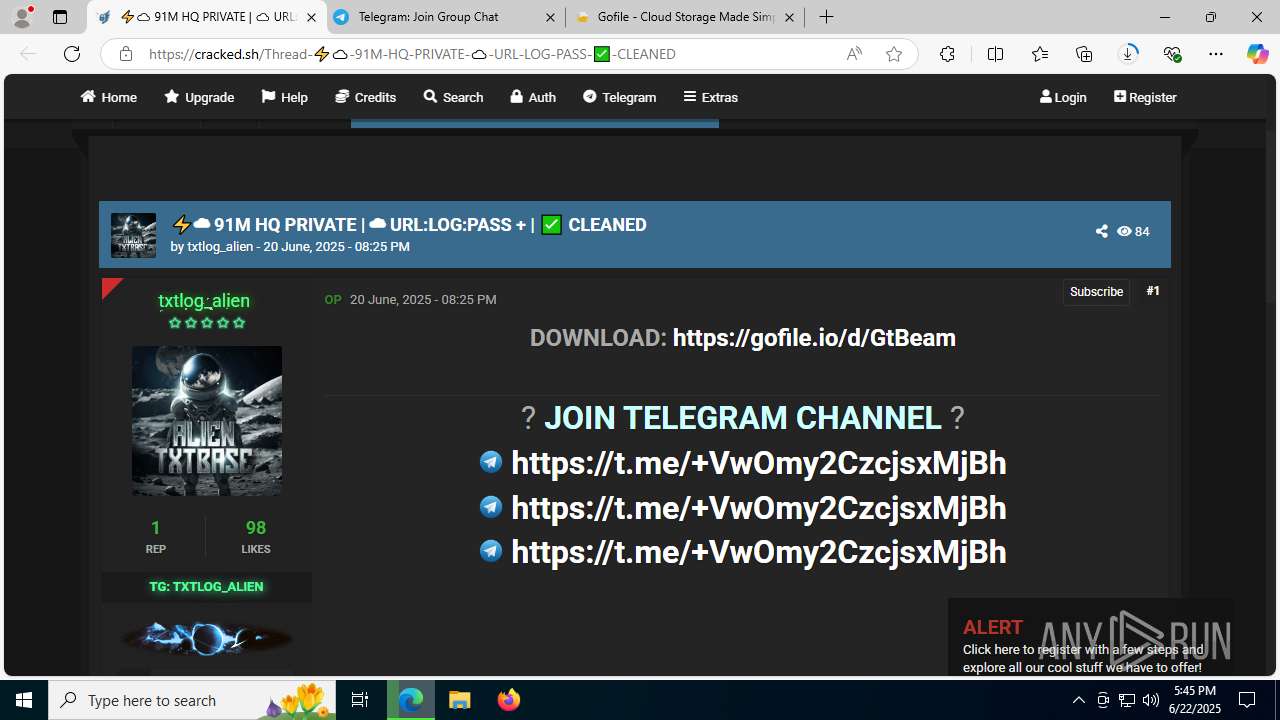This screenshot has width=1280, height=720.
Task: Open Settings and more menu
Action: tap(1216, 54)
